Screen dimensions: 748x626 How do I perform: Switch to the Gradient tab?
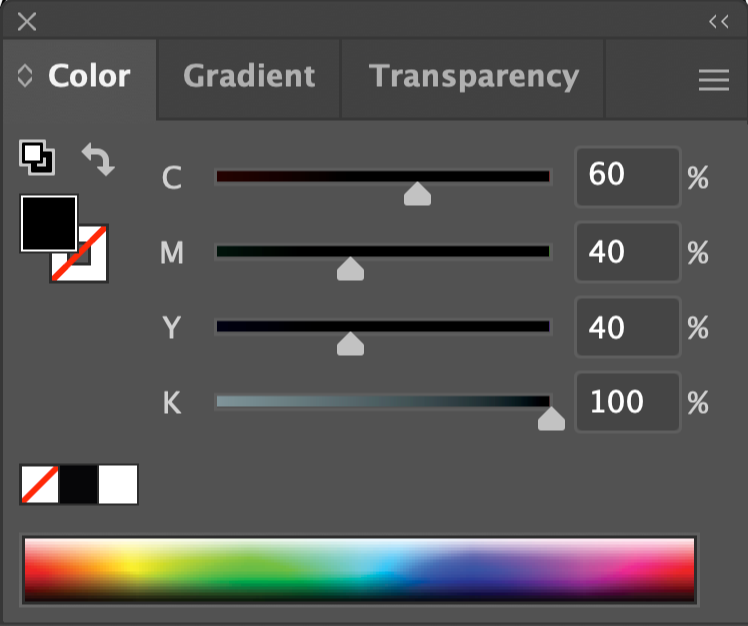tap(249, 77)
